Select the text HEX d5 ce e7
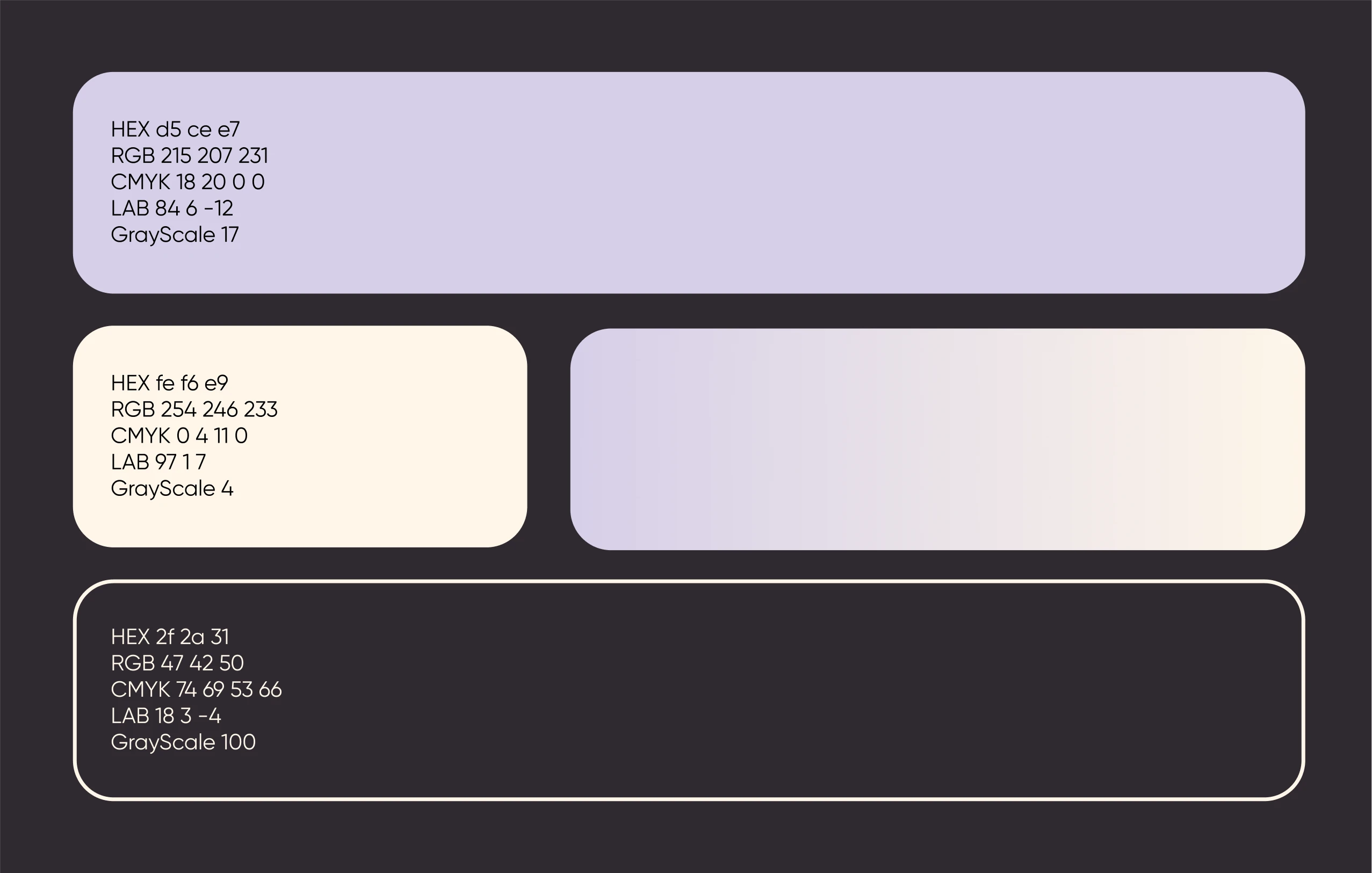This screenshot has width=1372, height=873. click(x=175, y=129)
